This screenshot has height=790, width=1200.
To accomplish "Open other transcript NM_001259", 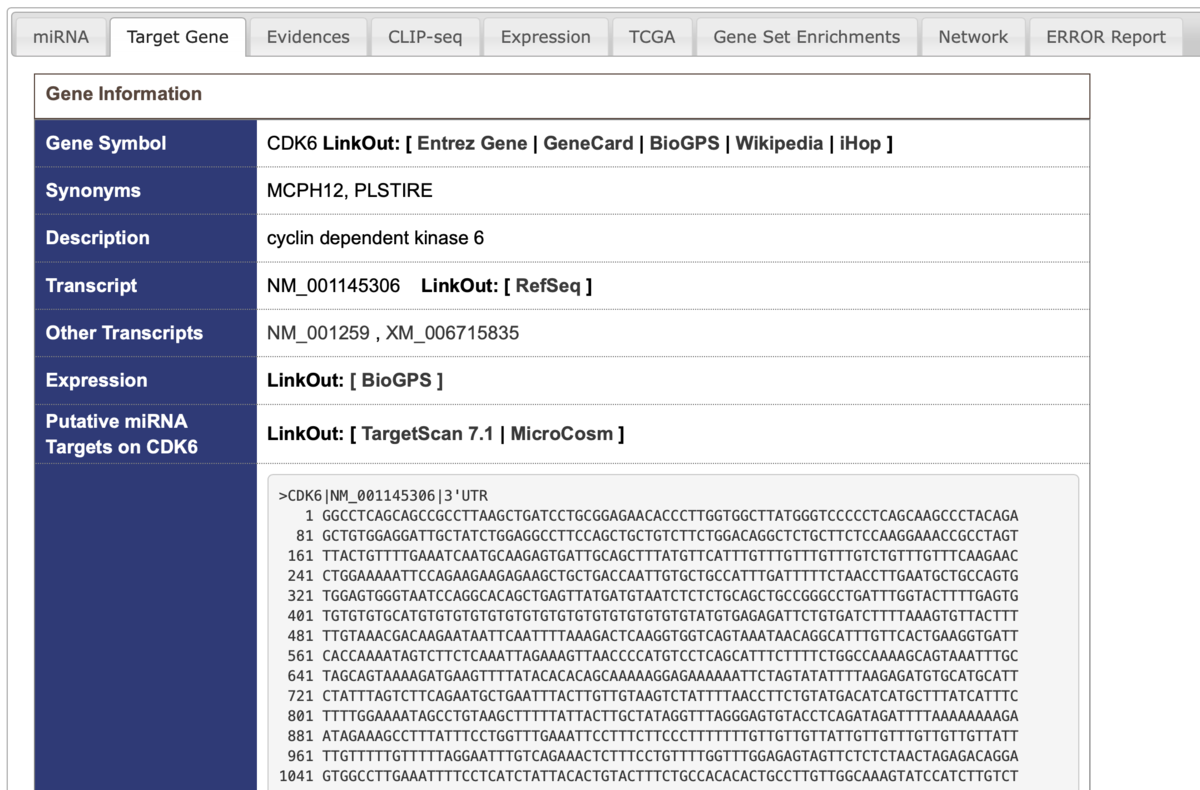I will (x=318, y=333).
